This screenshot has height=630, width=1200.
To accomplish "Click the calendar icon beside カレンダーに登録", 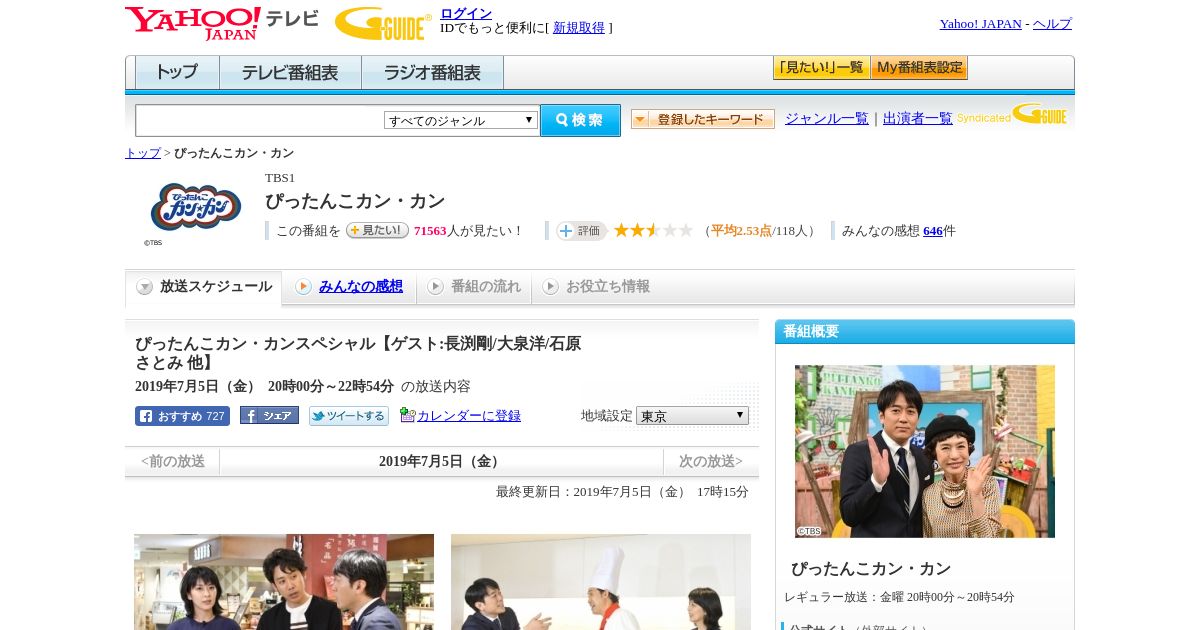I will click(x=407, y=415).
